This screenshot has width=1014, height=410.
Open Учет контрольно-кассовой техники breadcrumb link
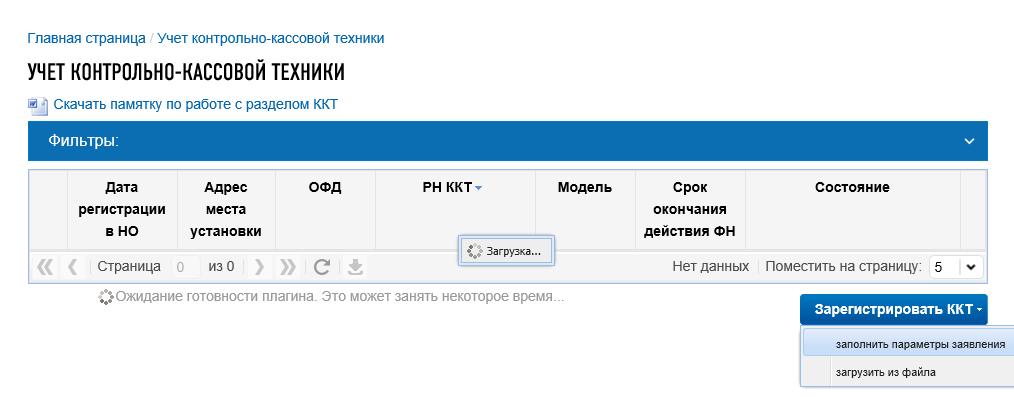click(x=271, y=38)
